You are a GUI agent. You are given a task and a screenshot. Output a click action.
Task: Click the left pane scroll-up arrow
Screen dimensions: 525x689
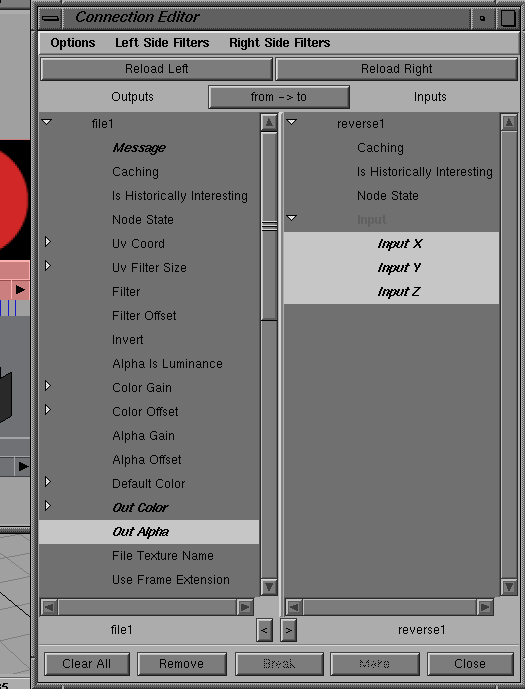[269, 123]
